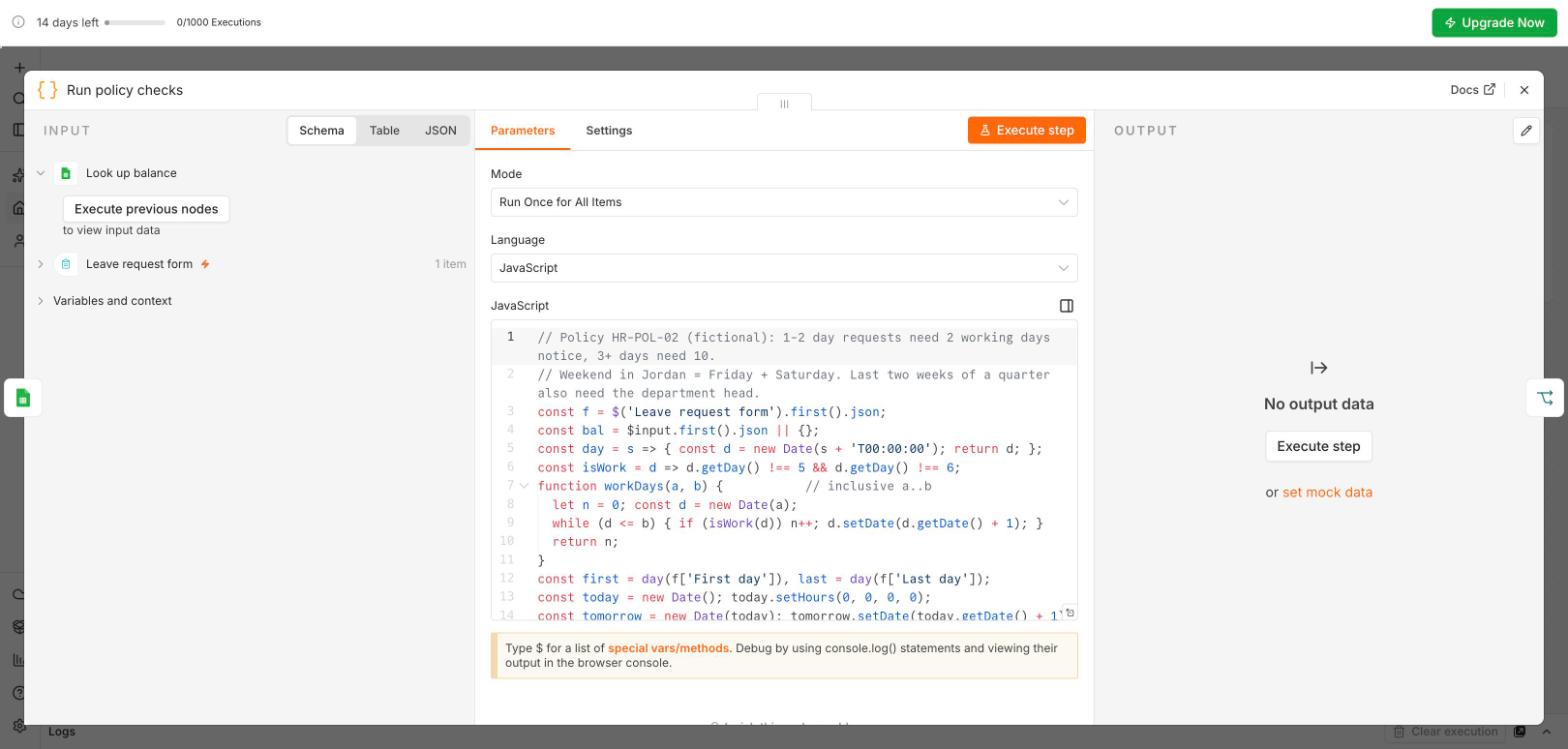1568x749 pixels.
Task: Click the pencil edit output icon
Action: tap(1526, 131)
